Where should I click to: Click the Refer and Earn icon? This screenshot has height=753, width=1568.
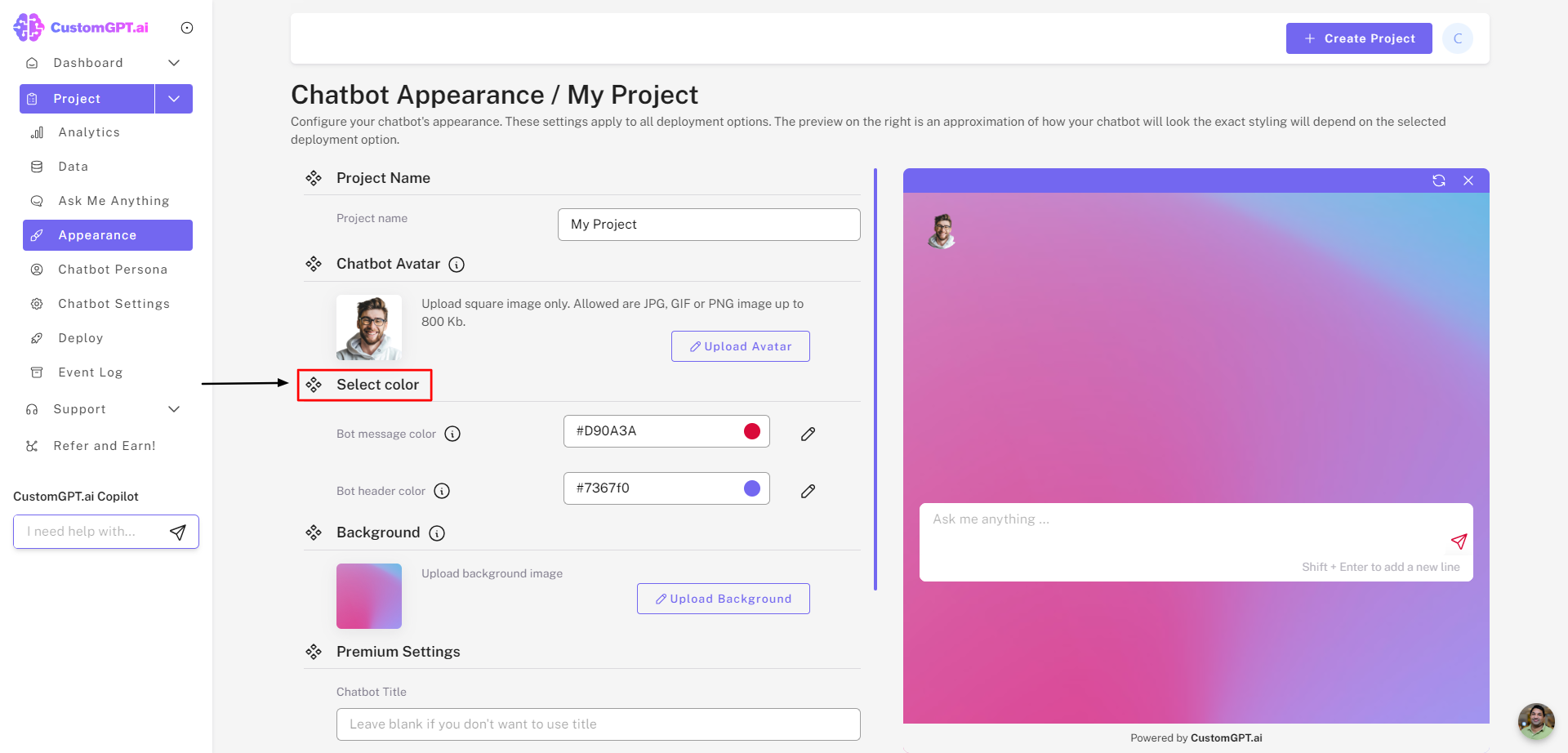point(32,446)
